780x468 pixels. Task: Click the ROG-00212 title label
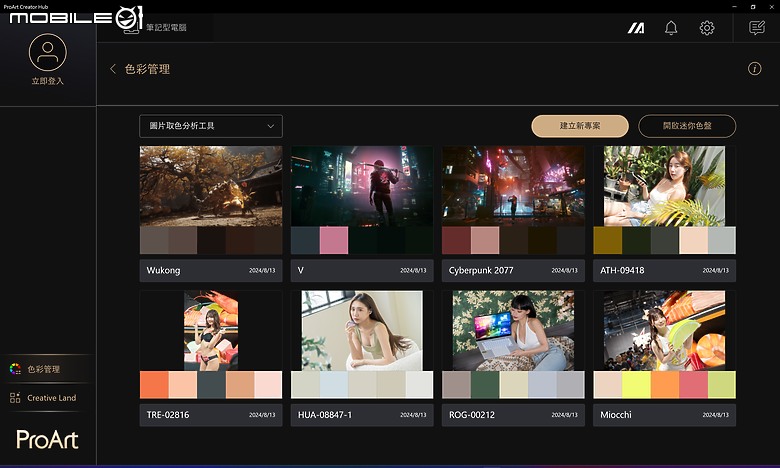472,415
